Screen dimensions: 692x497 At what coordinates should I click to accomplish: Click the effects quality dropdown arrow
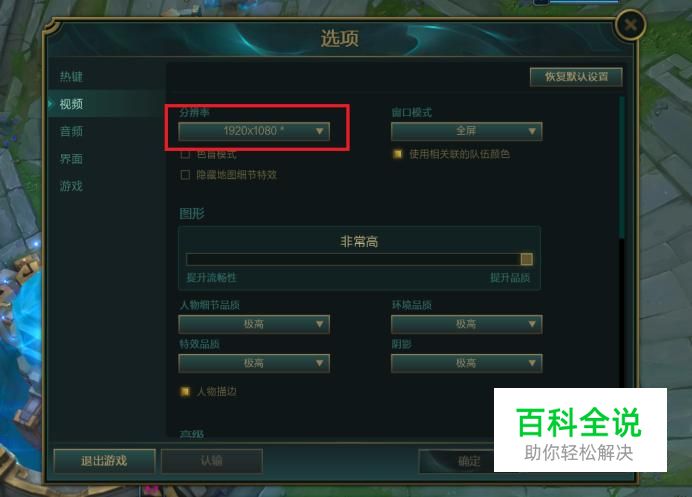[320, 363]
